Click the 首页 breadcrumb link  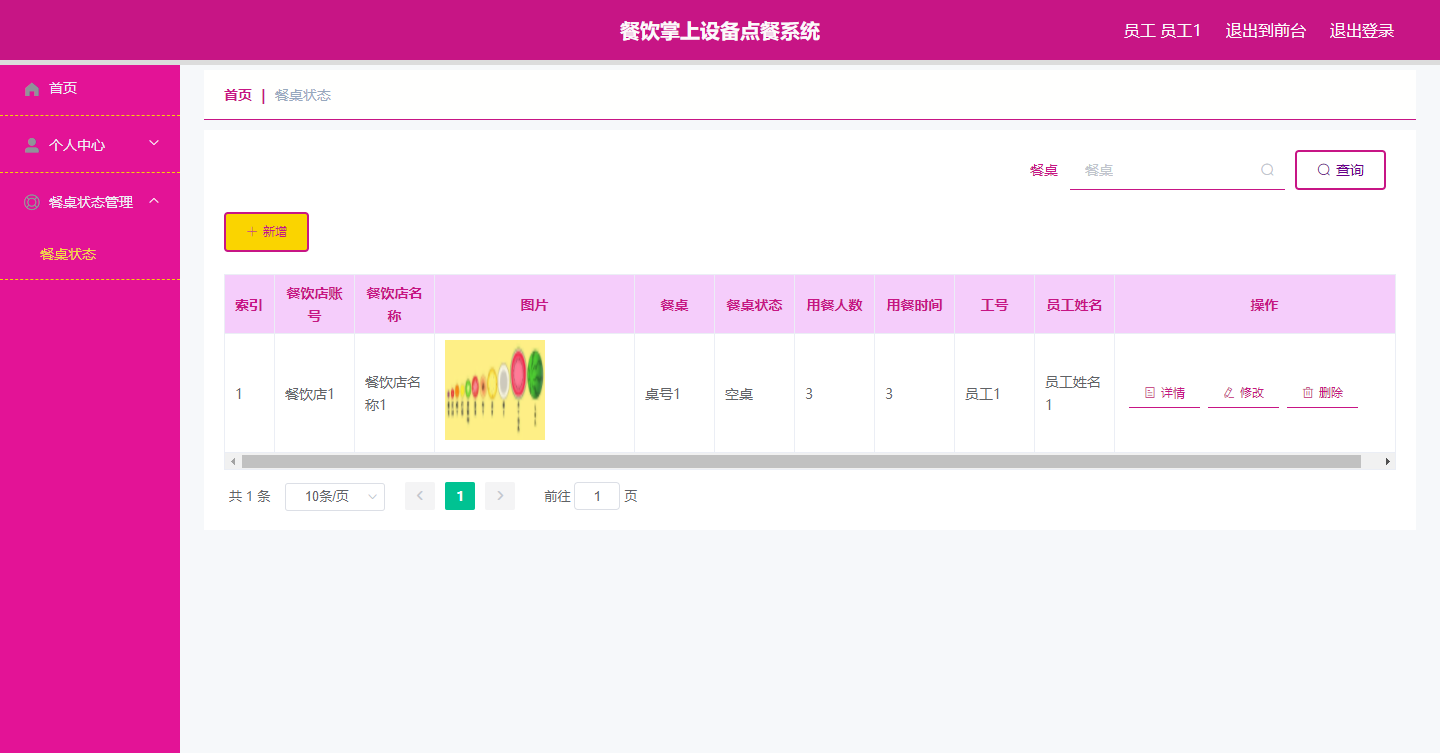click(x=238, y=95)
